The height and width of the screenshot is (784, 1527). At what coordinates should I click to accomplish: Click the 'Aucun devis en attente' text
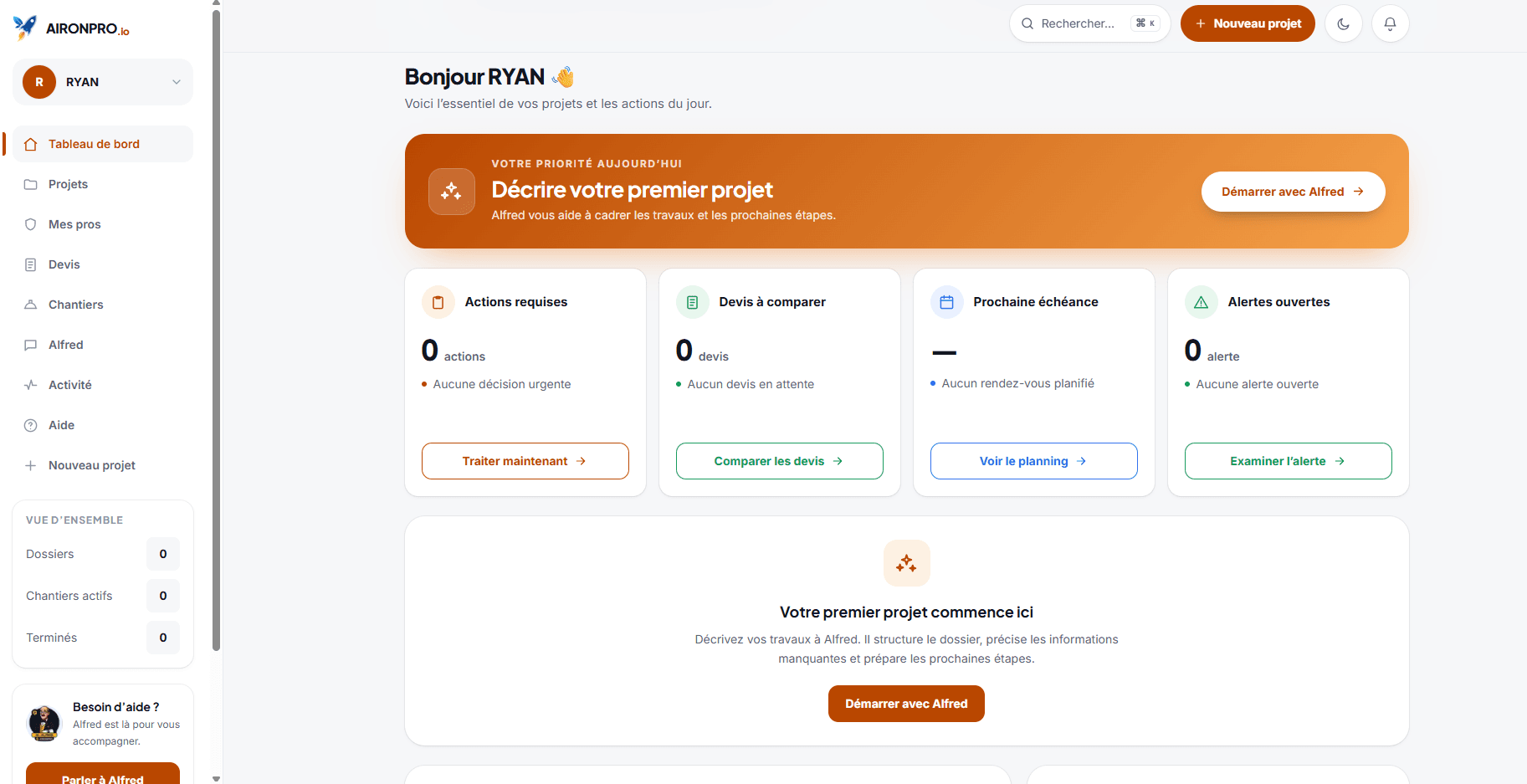pyautogui.click(x=751, y=384)
